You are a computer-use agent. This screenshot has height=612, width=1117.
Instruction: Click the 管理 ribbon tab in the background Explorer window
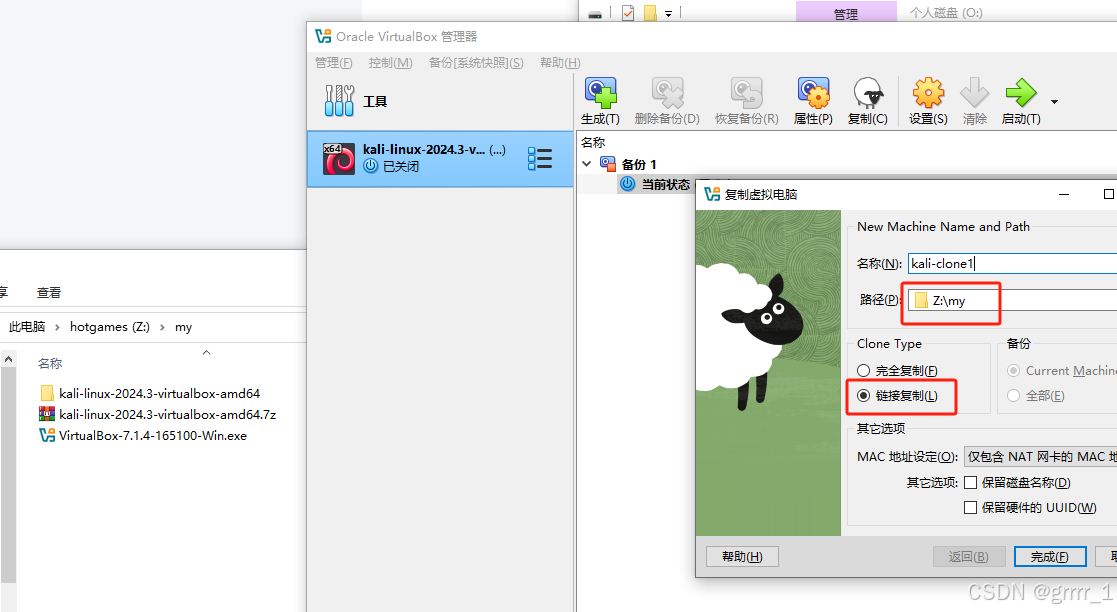846,13
